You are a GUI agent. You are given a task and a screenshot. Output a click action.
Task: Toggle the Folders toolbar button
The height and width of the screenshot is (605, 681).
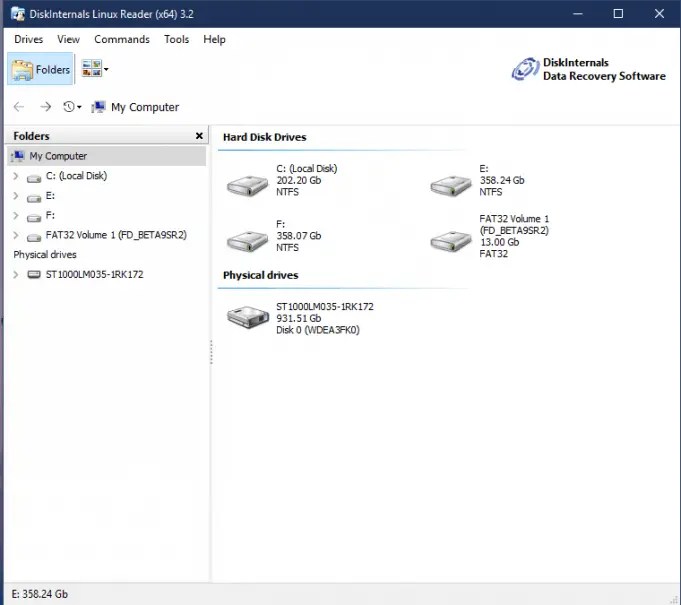[x=40, y=69]
